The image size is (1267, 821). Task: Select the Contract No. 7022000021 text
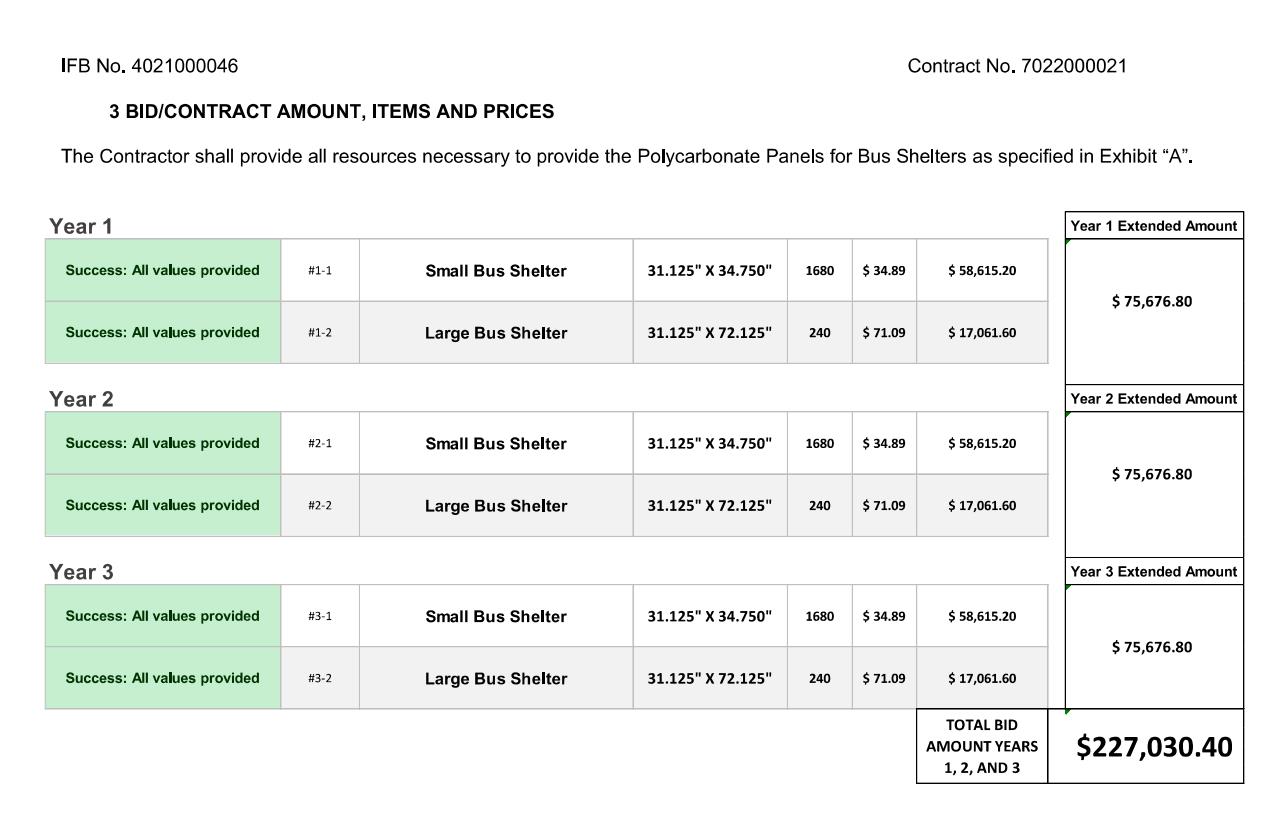click(x=1017, y=67)
